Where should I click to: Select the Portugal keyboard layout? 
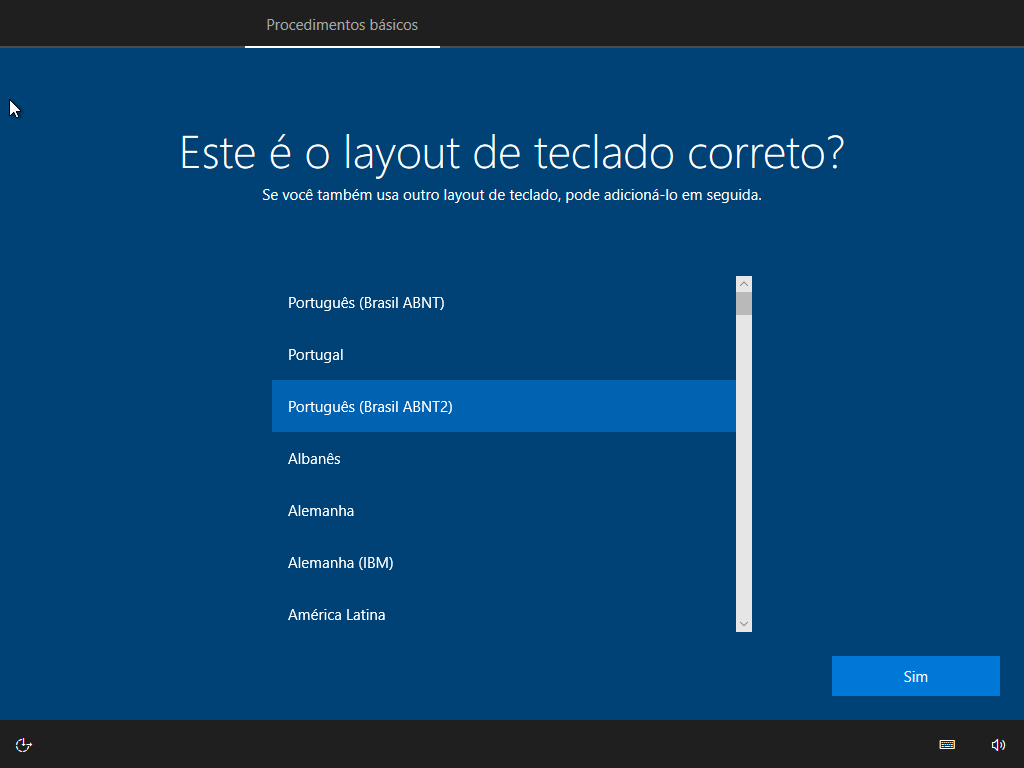(504, 355)
